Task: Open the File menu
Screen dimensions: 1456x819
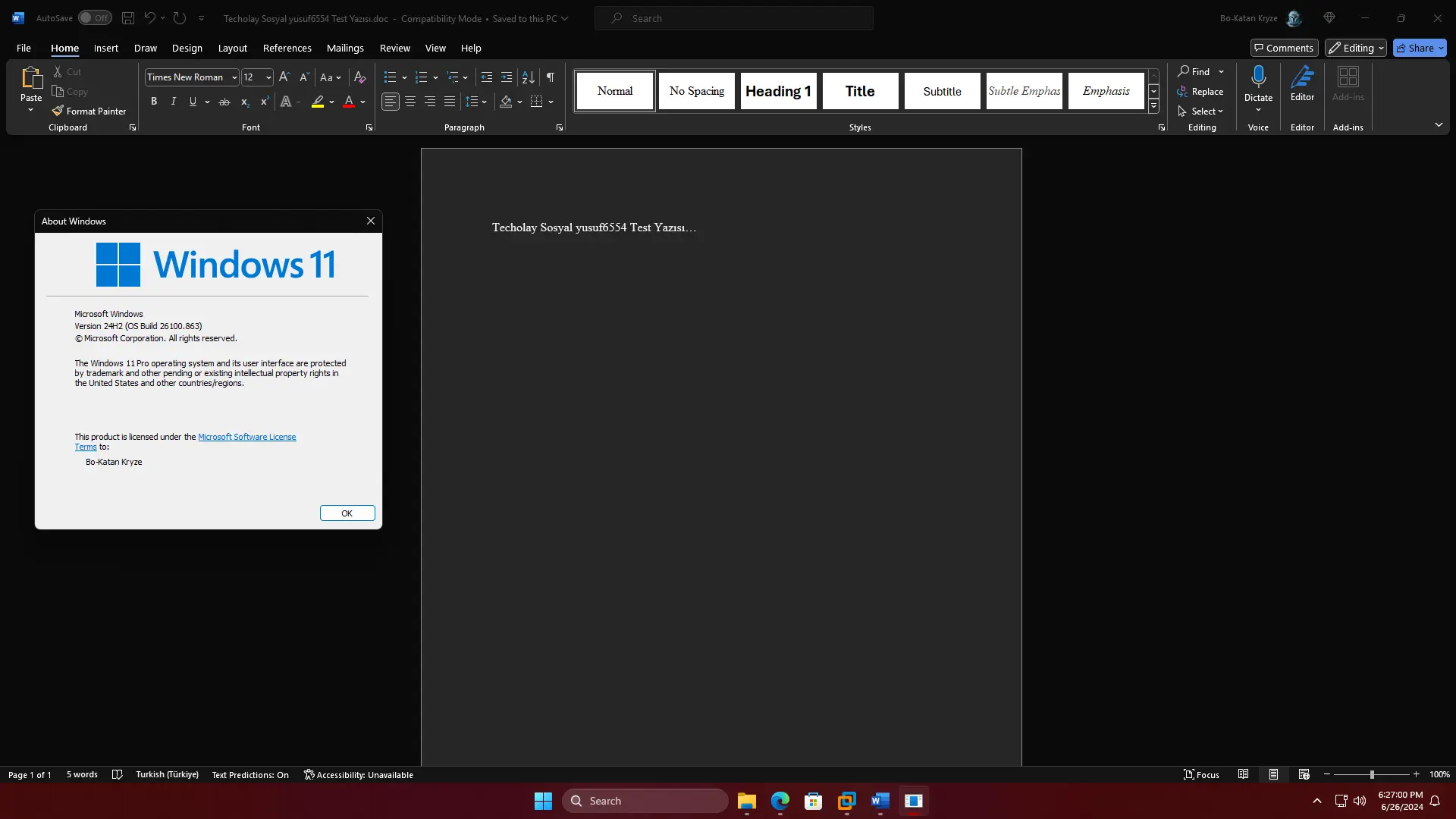Action: [x=24, y=48]
